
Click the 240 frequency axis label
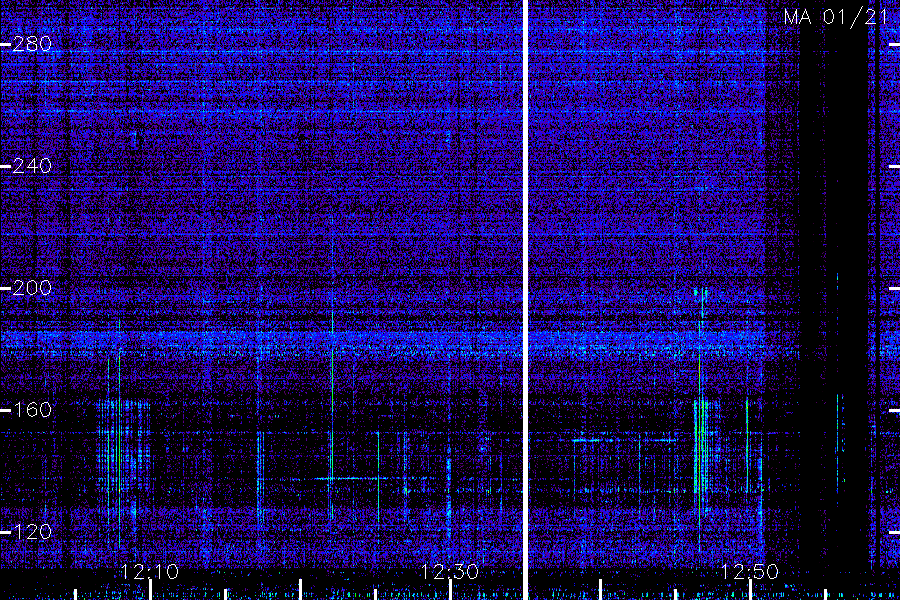pos(32,167)
